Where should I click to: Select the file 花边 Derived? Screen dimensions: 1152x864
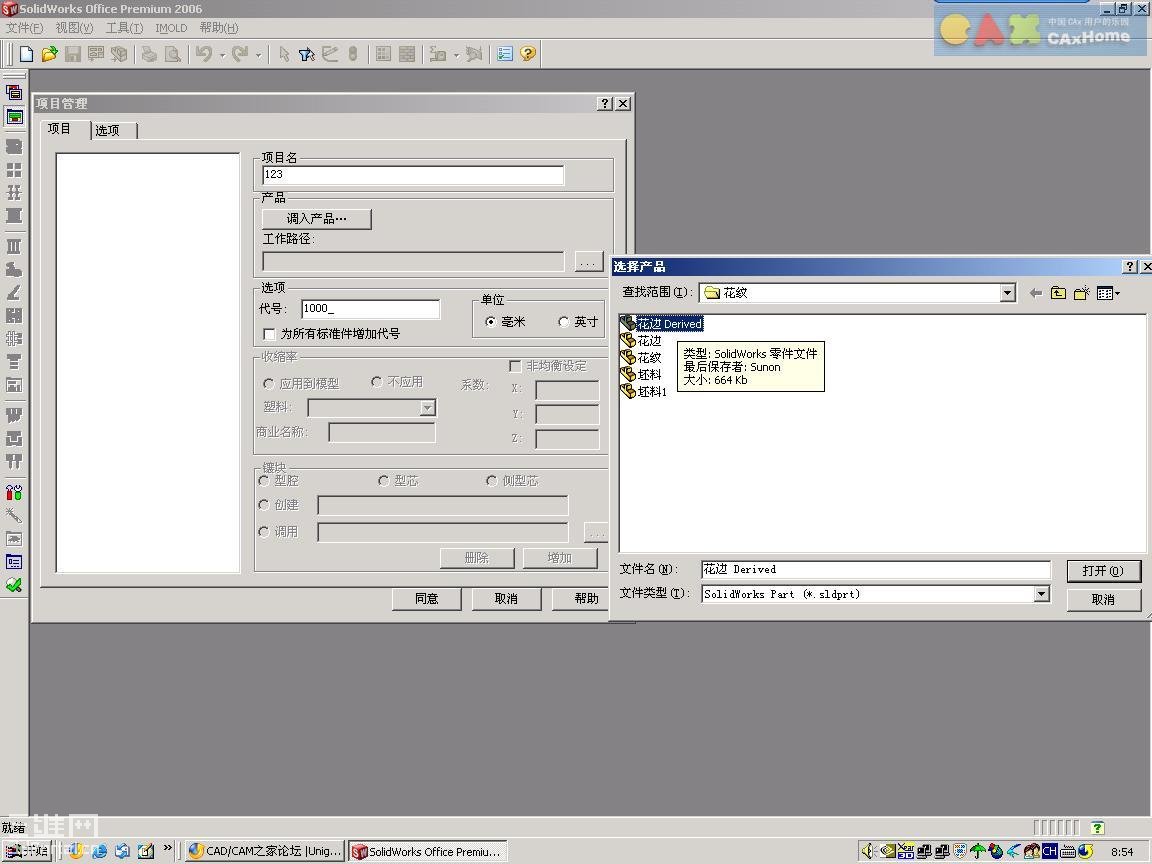point(661,323)
